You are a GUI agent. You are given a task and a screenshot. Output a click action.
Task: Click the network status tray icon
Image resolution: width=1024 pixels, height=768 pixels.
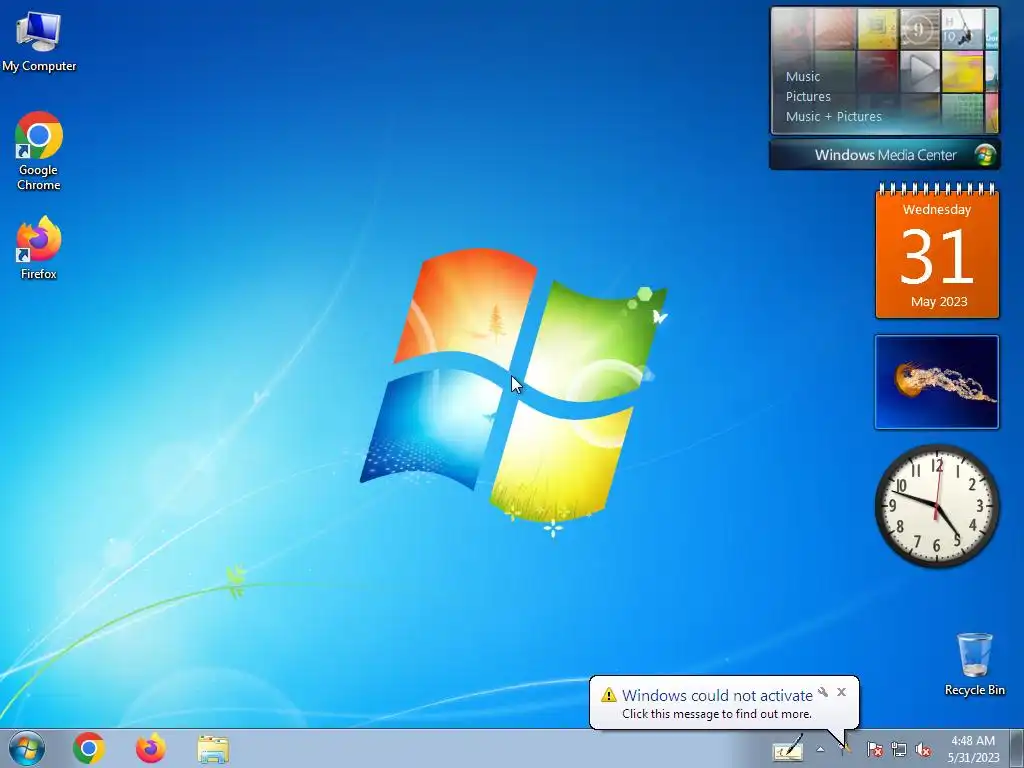tap(899, 749)
